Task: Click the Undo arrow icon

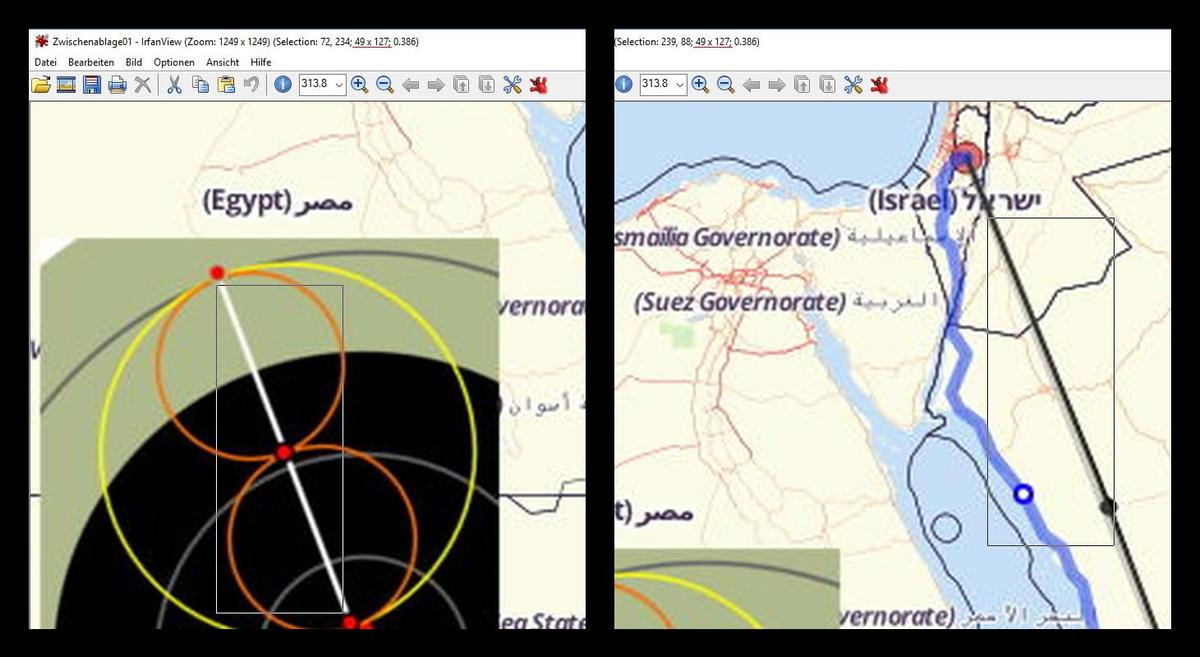Action: pos(251,85)
